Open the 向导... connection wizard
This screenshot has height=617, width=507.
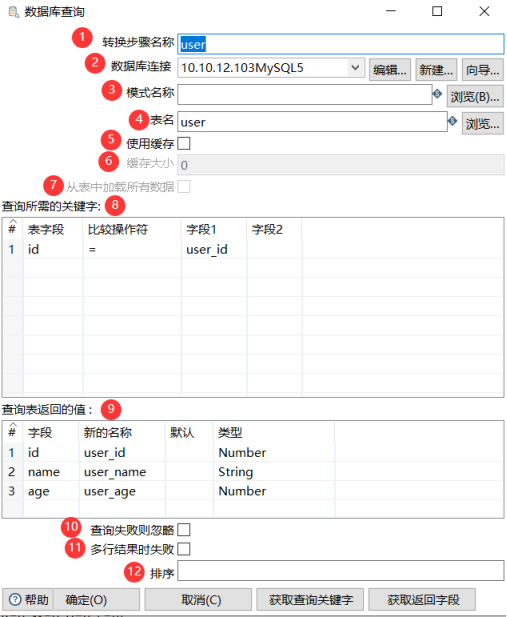click(483, 70)
